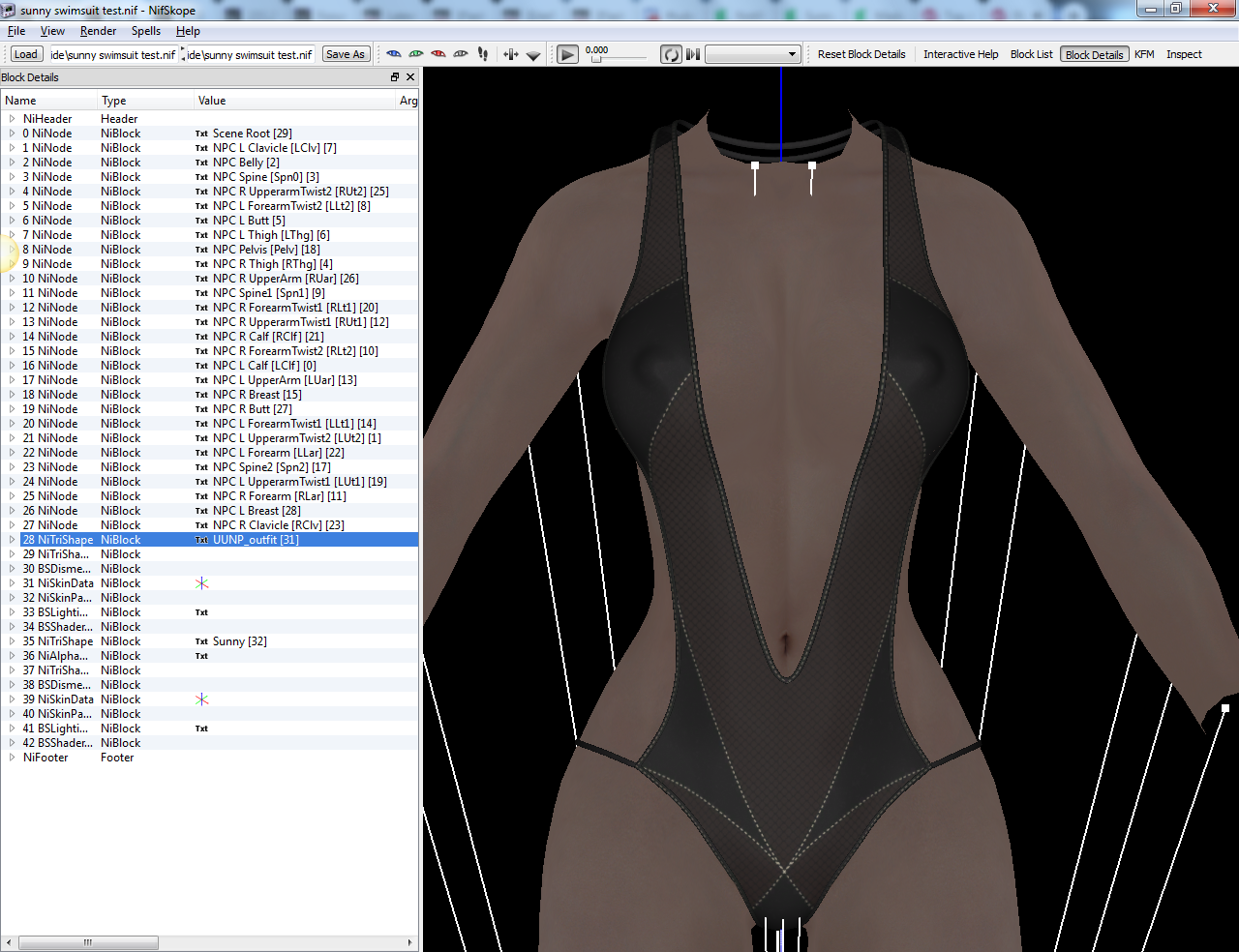Screen dimensions: 1239x952
Task: Click the NifSkope title bar app icon
Action: pos(9,10)
